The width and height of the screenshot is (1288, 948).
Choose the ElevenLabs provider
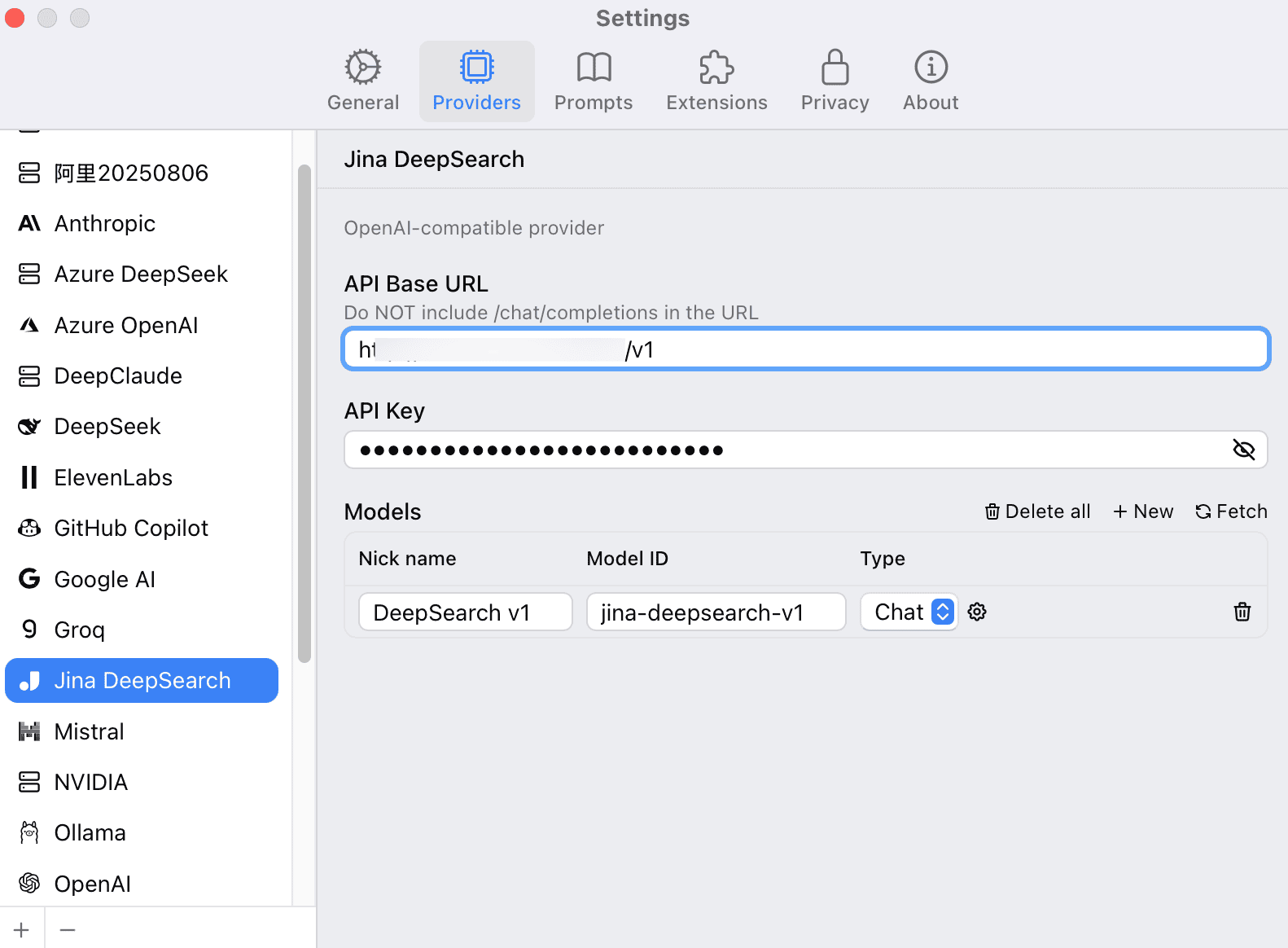[142, 477]
